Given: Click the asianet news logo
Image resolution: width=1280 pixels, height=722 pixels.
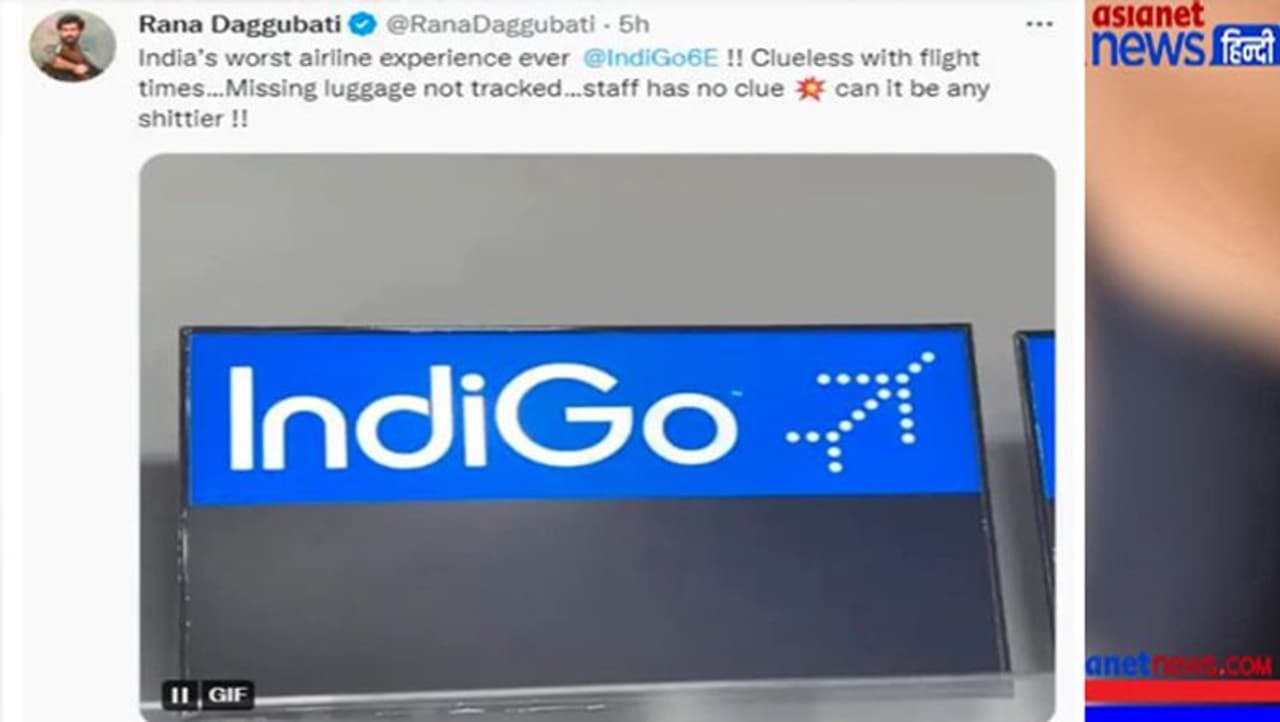Looking at the screenshot, I should tap(1147, 33).
